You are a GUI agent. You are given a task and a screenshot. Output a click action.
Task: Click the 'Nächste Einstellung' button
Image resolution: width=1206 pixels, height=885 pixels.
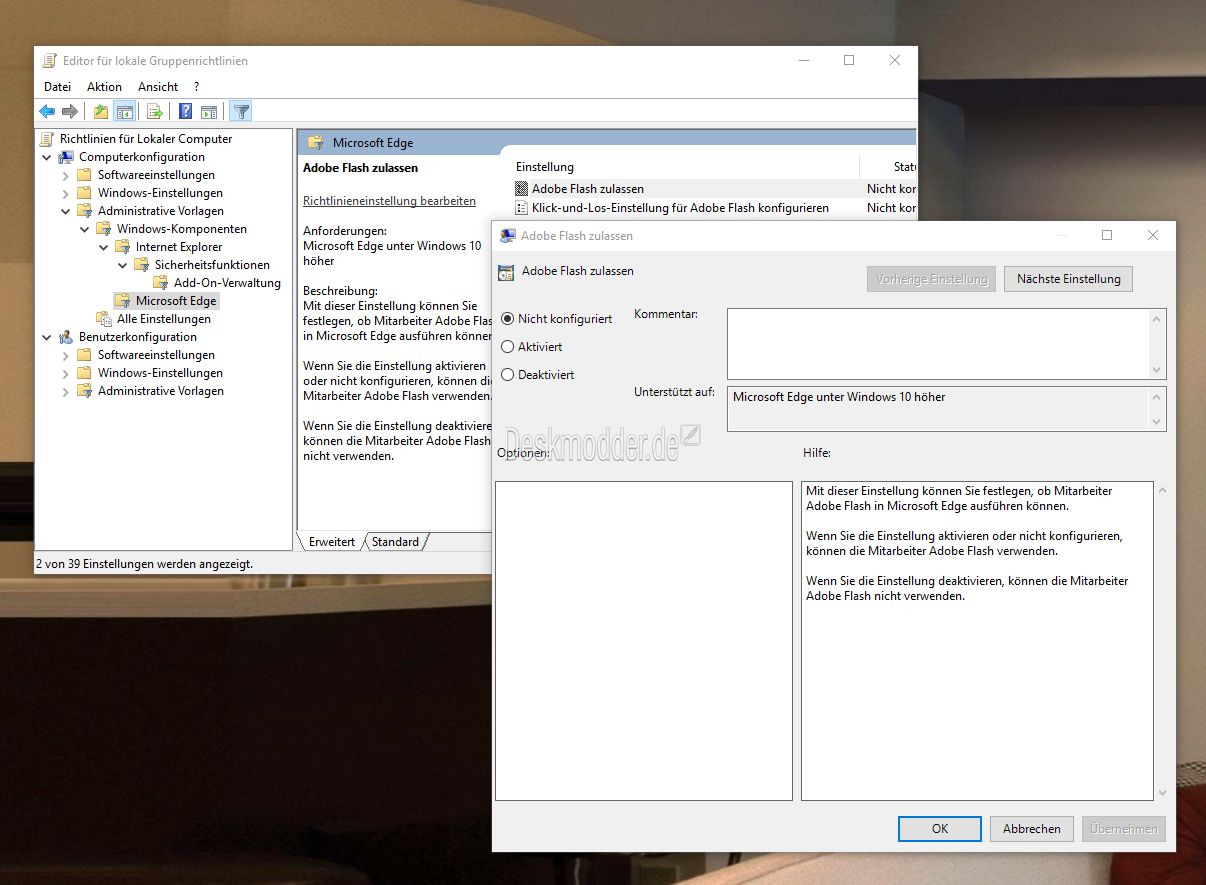[x=1068, y=279]
